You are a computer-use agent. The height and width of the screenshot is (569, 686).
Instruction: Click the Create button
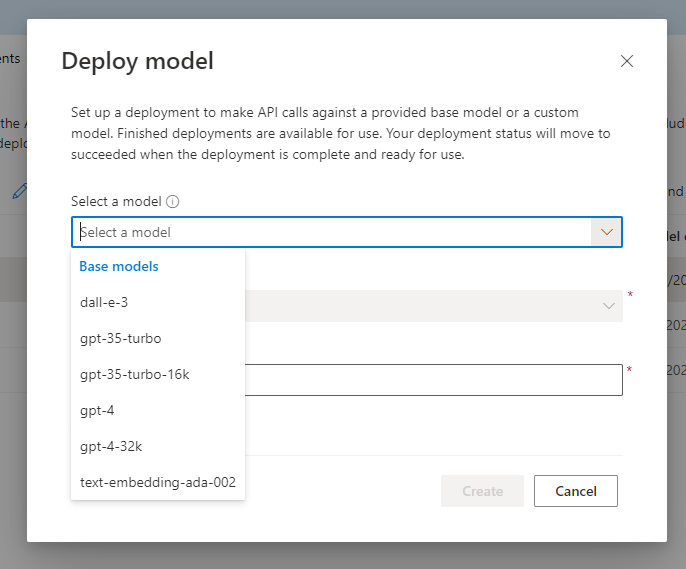[x=482, y=491]
